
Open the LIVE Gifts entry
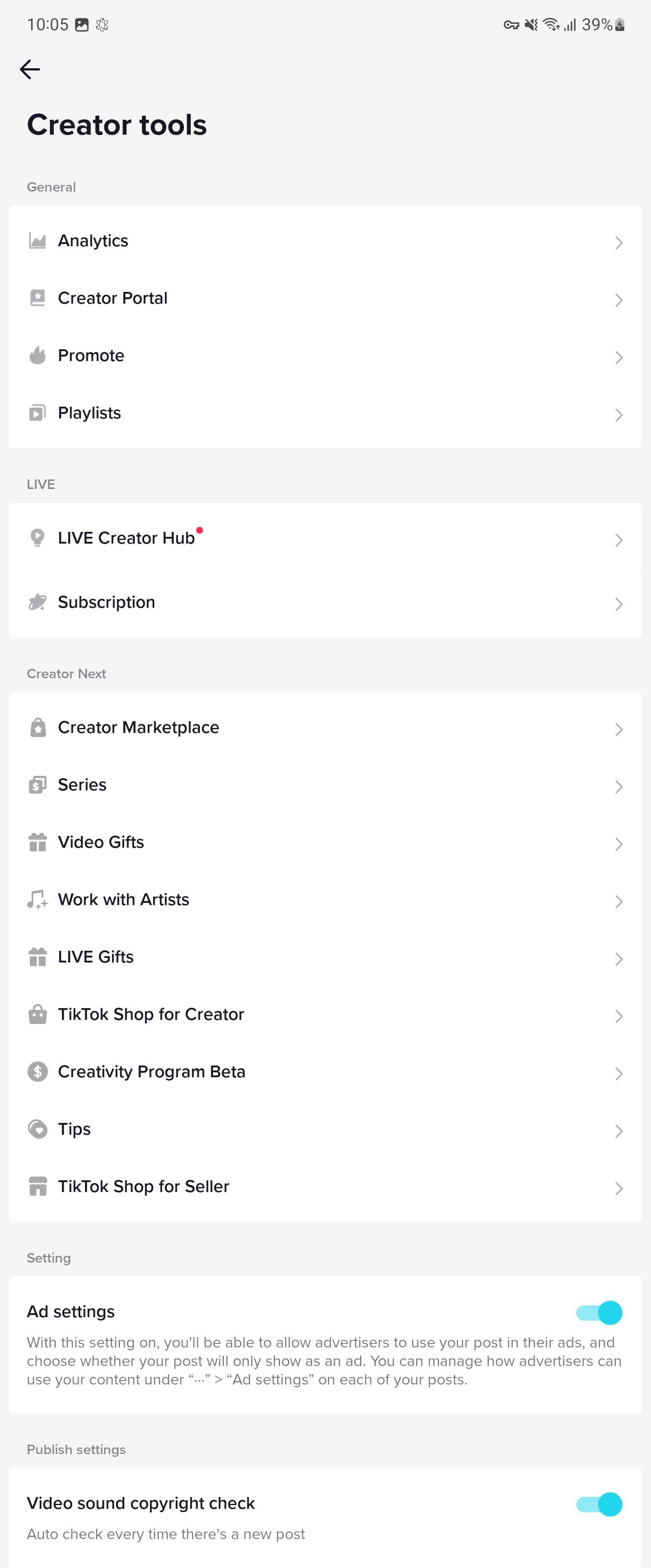click(x=325, y=958)
